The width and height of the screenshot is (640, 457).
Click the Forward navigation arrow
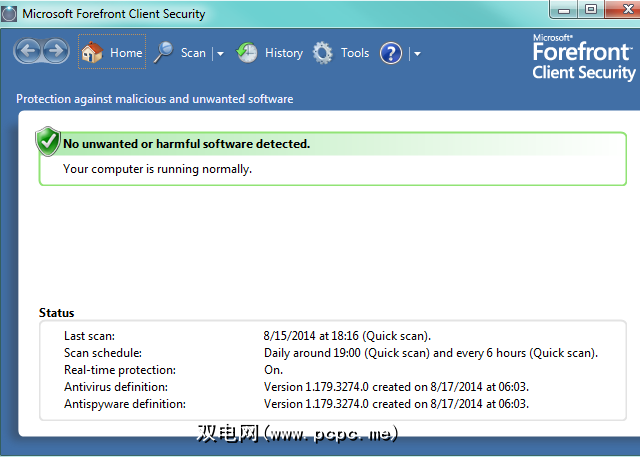pyautogui.click(x=54, y=52)
